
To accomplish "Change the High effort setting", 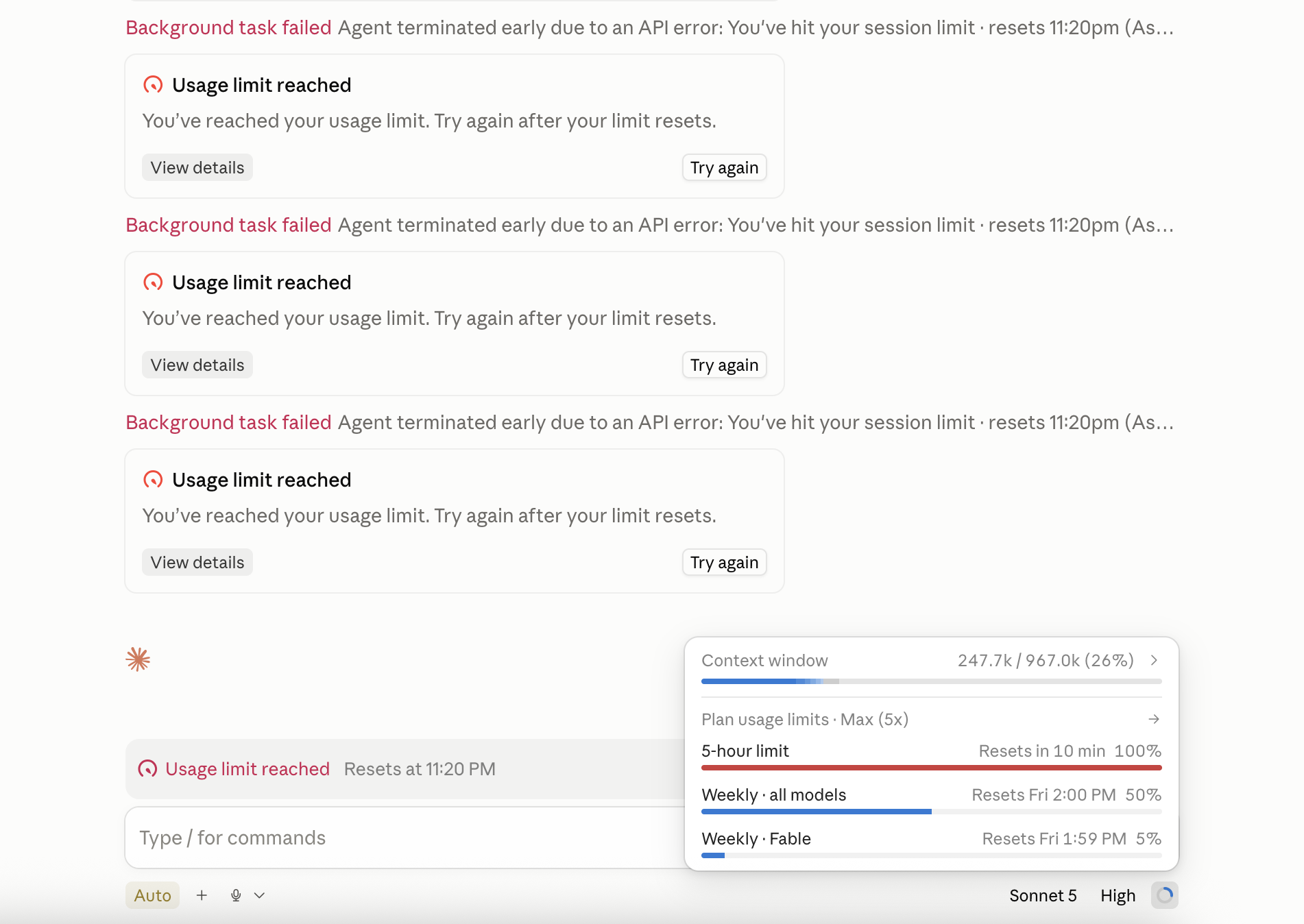I will (x=1118, y=895).
